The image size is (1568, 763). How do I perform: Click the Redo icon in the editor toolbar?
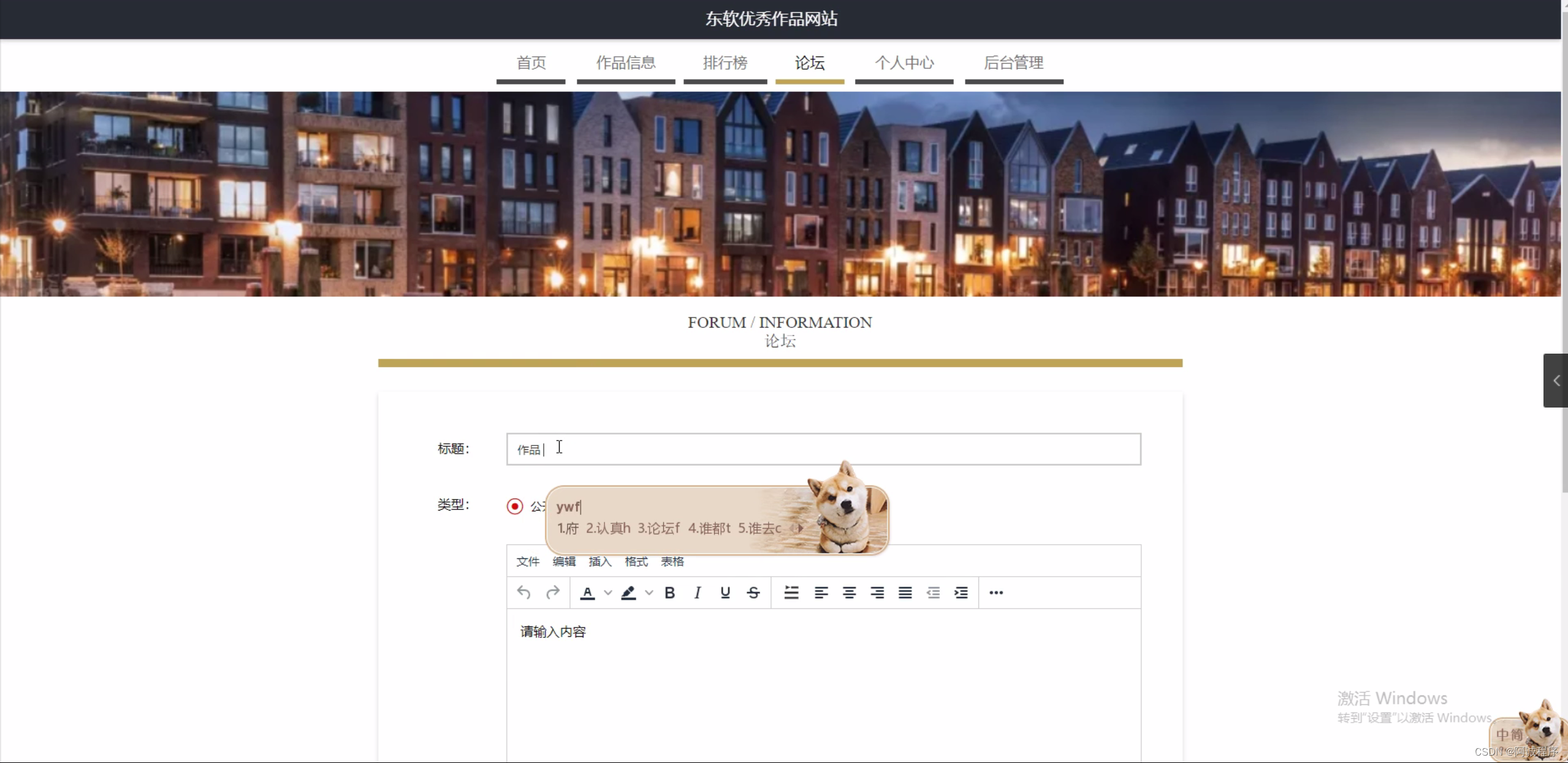coord(552,593)
